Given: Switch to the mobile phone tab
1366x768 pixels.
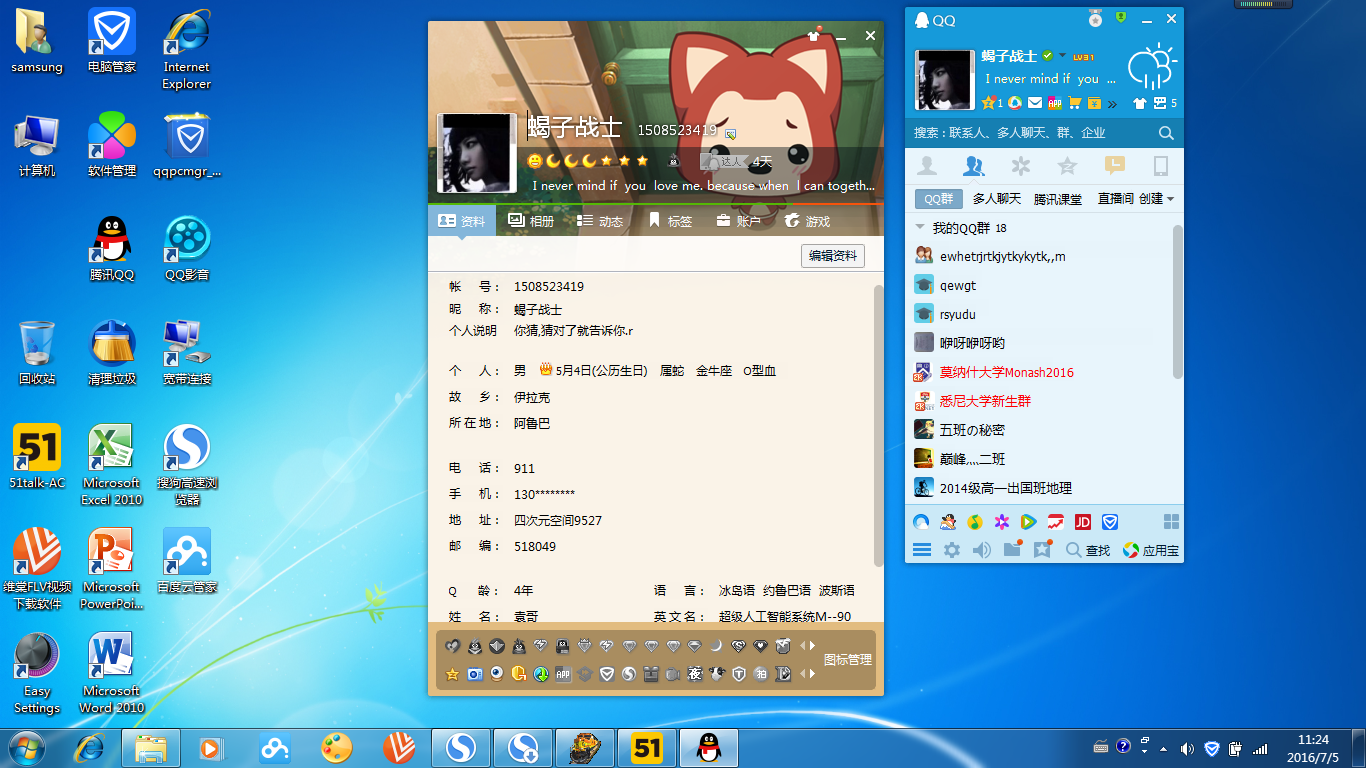Looking at the screenshot, I should click(x=1161, y=166).
